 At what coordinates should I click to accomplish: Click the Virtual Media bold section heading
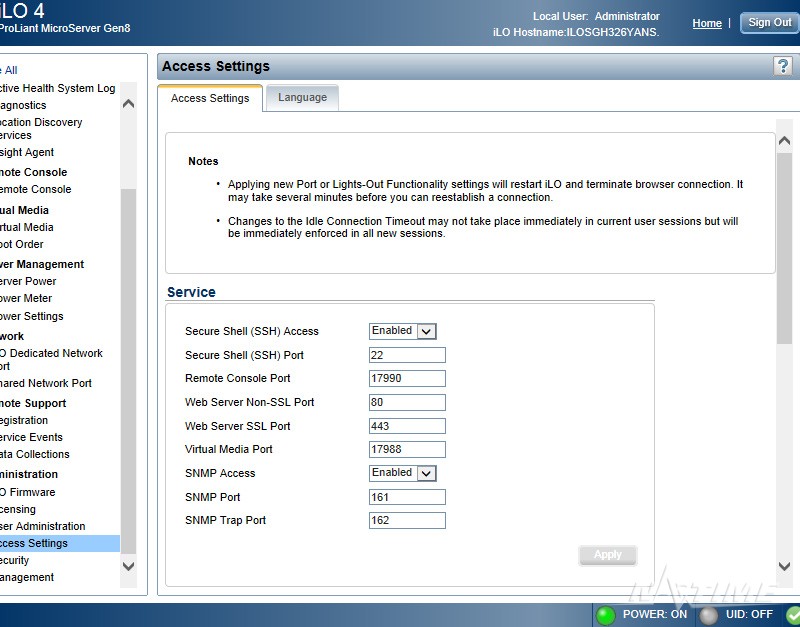[x=24, y=210]
